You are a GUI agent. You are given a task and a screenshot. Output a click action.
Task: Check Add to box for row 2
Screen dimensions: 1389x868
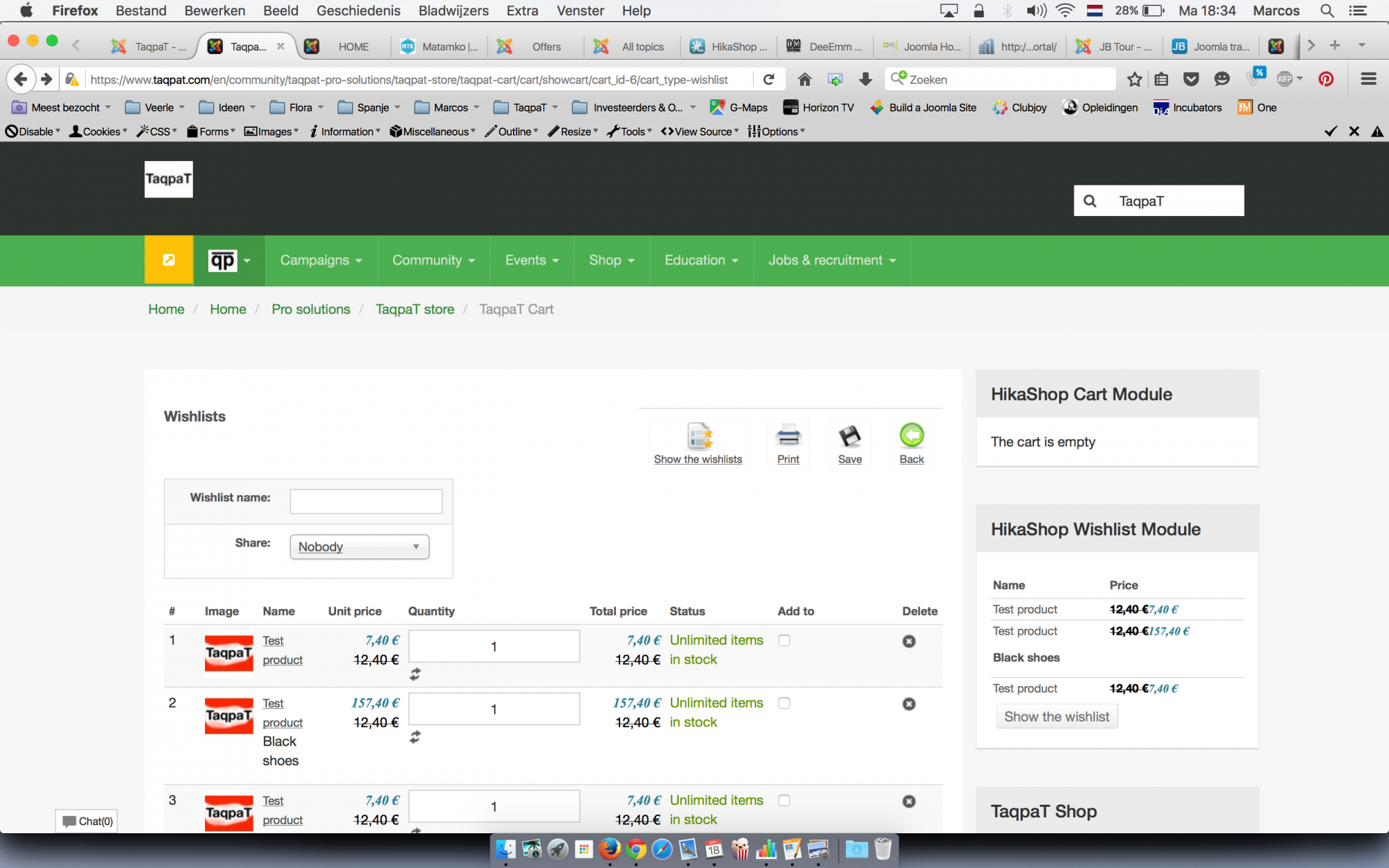coord(784,703)
